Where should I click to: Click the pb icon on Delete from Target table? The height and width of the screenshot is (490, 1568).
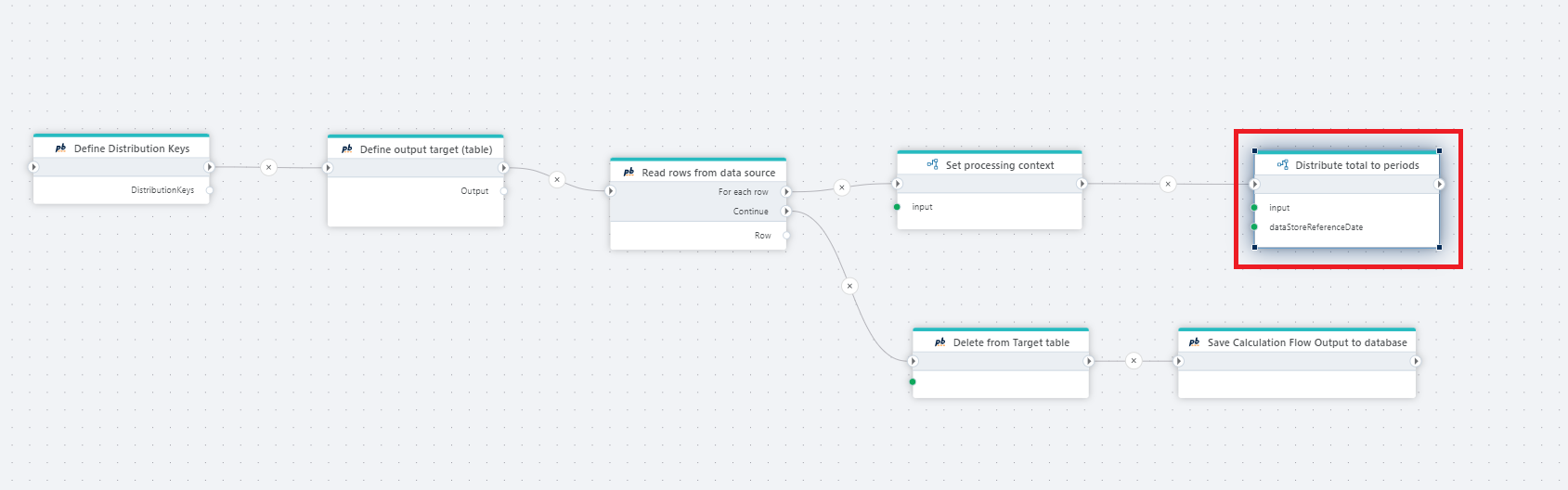pos(940,342)
